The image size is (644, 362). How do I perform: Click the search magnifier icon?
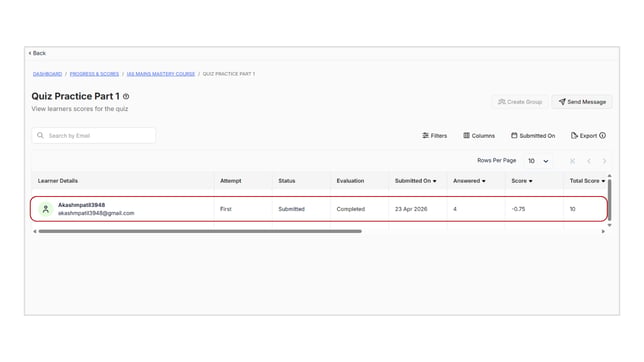40,135
